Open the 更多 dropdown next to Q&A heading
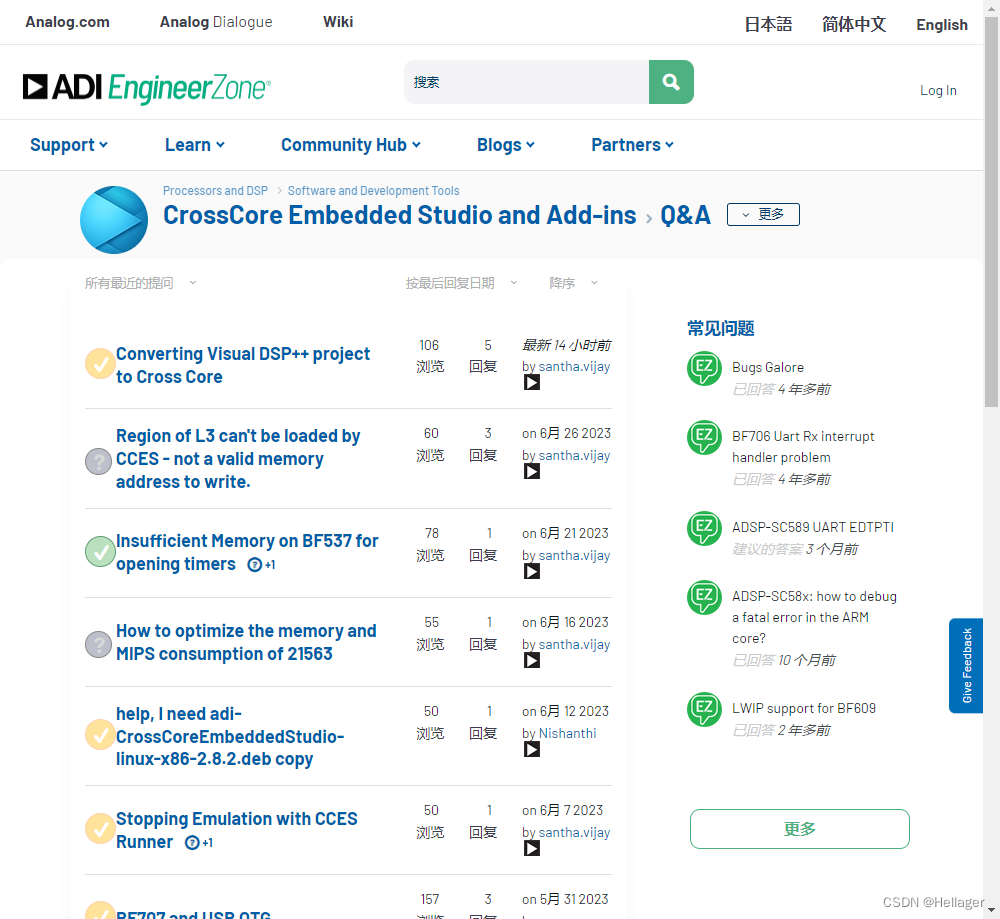 pyautogui.click(x=762, y=214)
